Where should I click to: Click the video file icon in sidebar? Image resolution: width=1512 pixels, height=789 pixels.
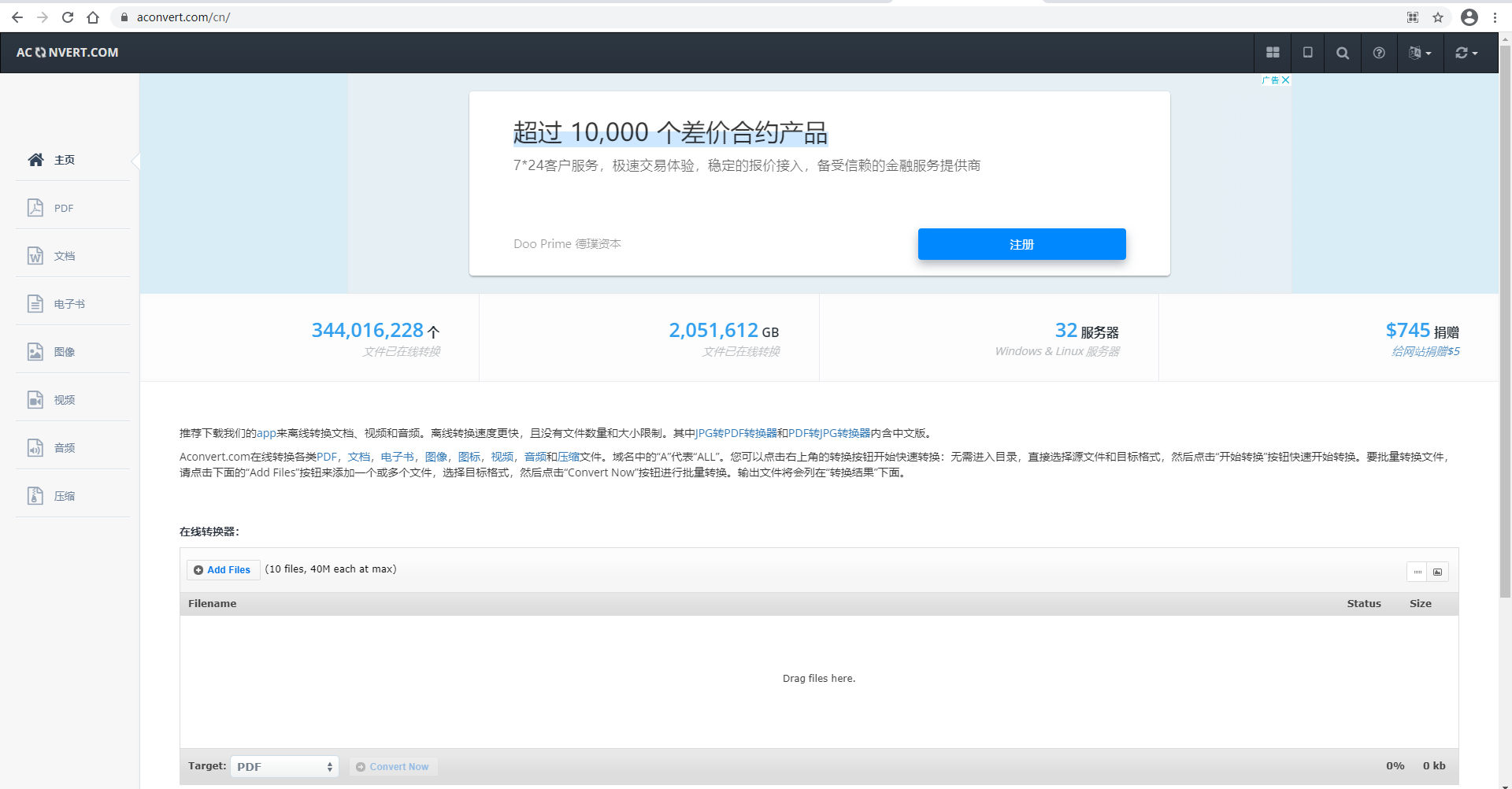point(35,400)
